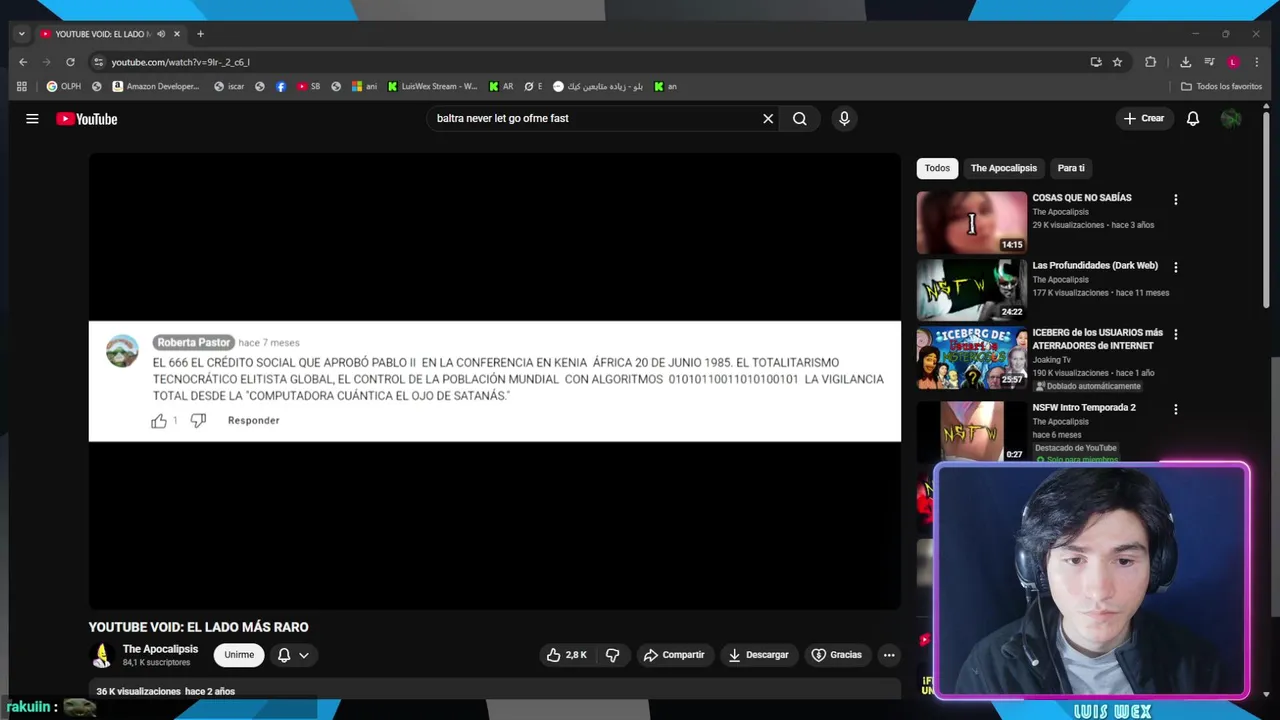Open the YouTube guide hamburger menu
This screenshot has width=1280, height=720.
[32, 119]
